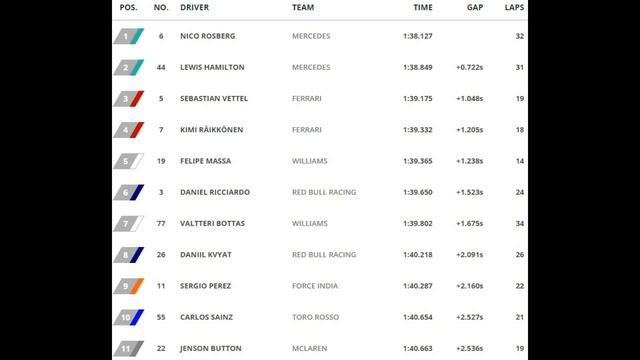The width and height of the screenshot is (640, 360).
Task: Click position 3 badge with red stripe
Action: coord(129,99)
